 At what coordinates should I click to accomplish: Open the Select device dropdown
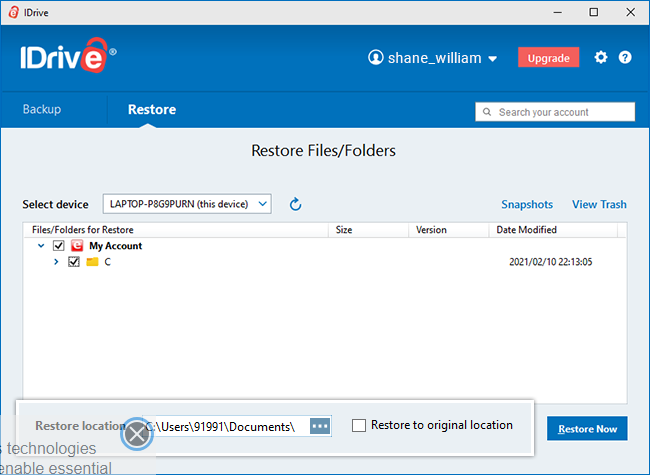(187, 204)
